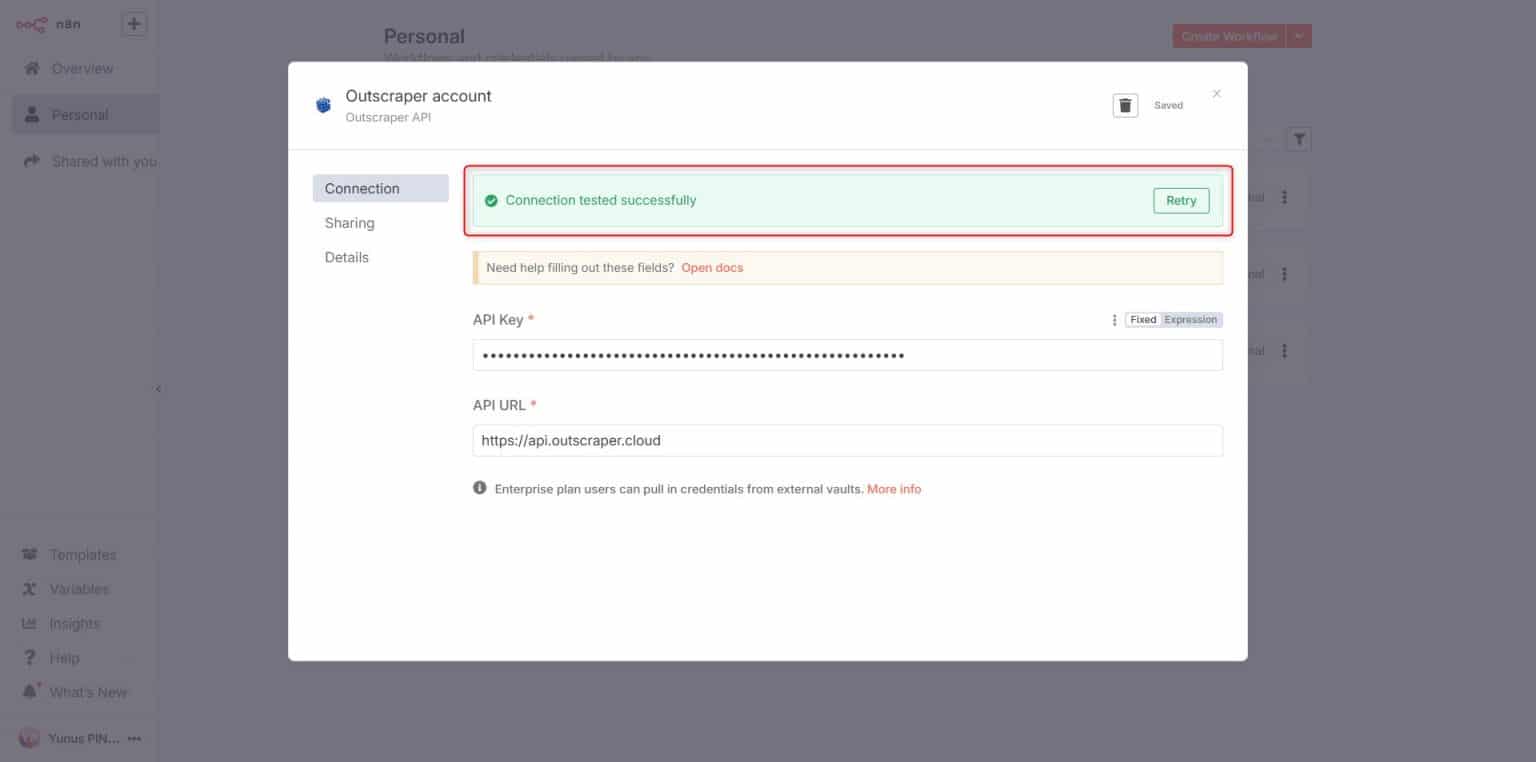Open docs for filling out fields
Image resolution: width=1536 pixels, height=762 pixels.
712,267
